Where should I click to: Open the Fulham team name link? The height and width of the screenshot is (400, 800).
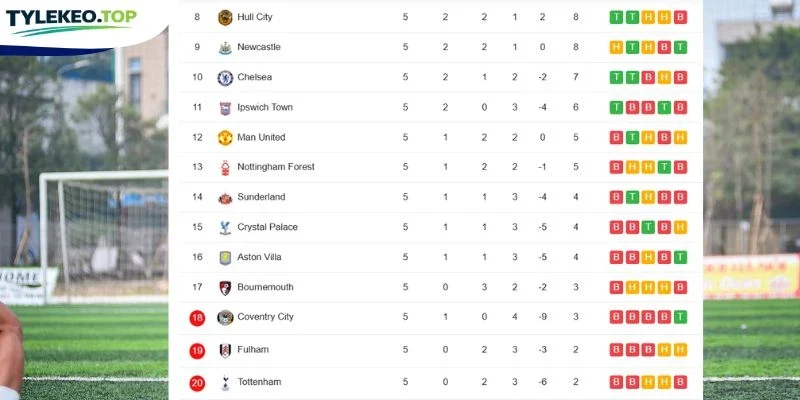253,349
